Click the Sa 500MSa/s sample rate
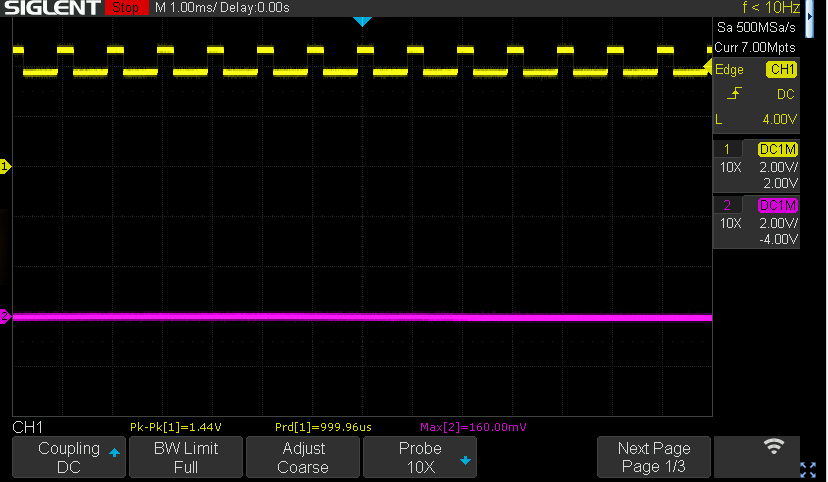Viewport: 828px width, 482px height. coord(756,27)
